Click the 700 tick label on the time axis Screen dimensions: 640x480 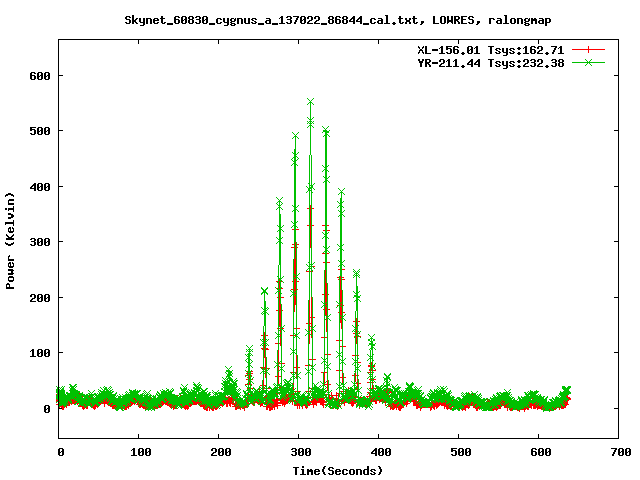coord(621,452)
